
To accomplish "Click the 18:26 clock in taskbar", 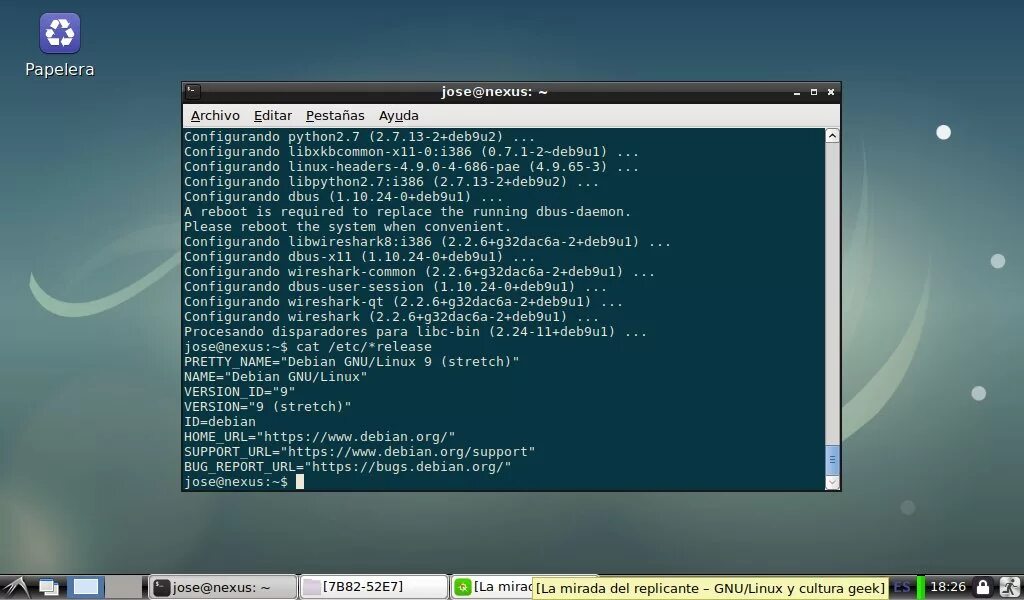I will click(948, 587).
